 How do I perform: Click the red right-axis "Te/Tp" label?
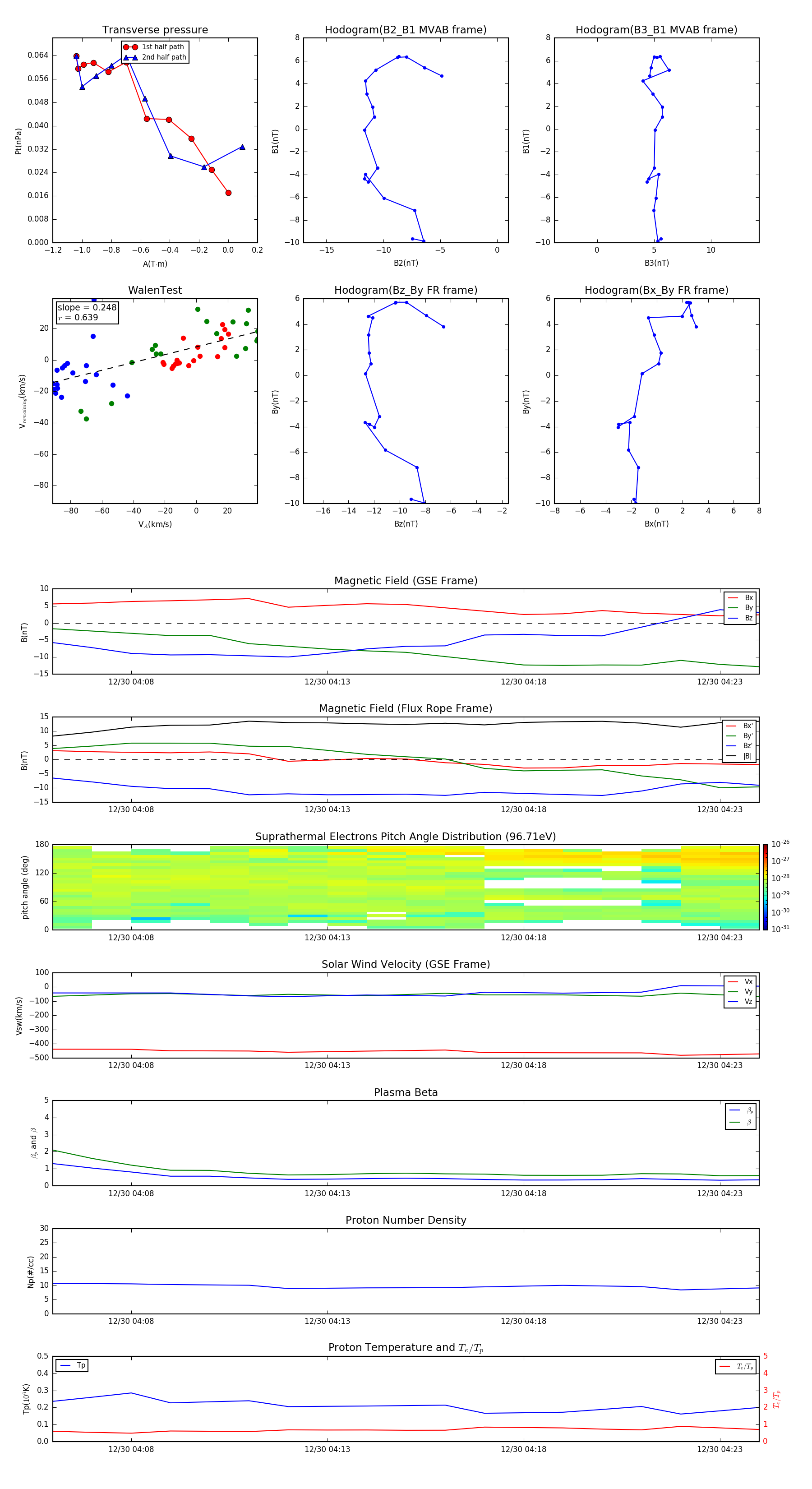[x=776, y=1399]
